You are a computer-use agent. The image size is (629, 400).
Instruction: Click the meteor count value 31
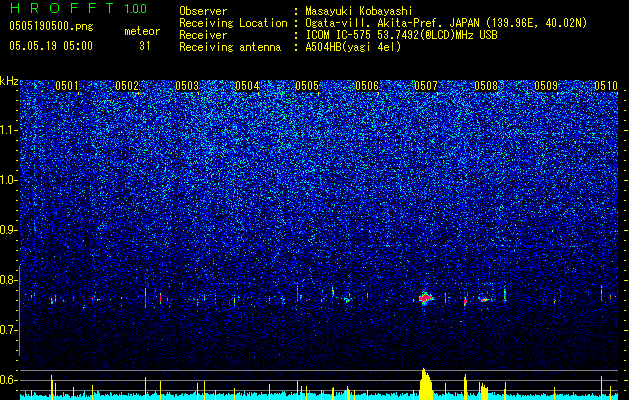[145, 46]
